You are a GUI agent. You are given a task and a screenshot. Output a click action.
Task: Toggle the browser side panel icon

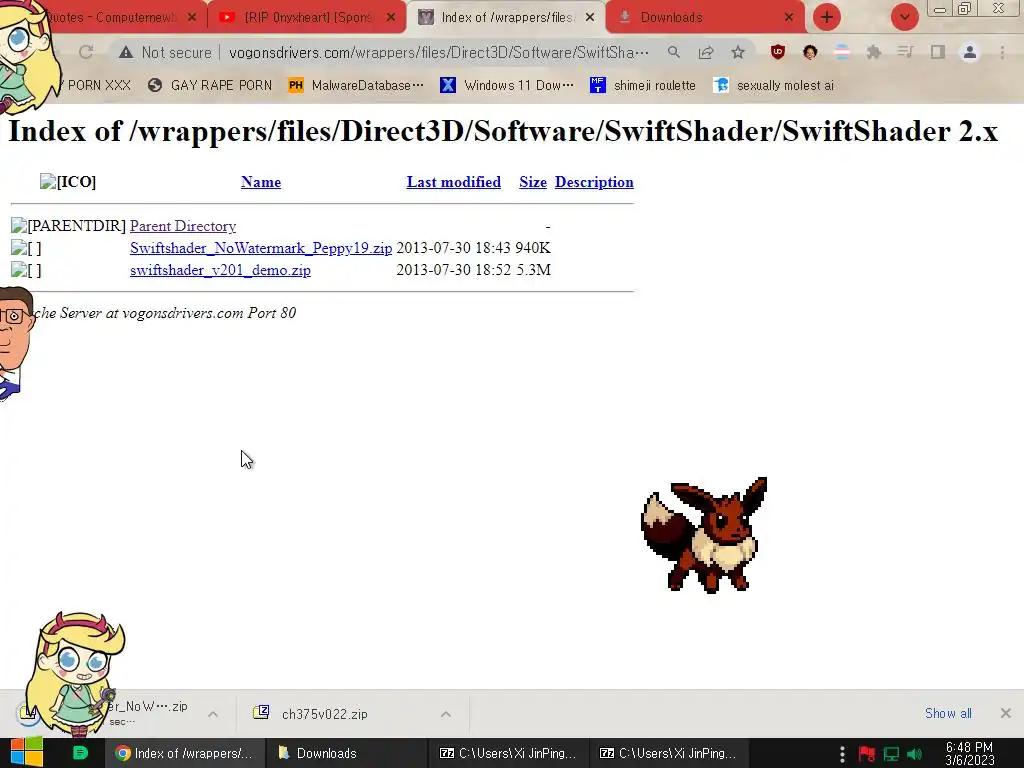tap(938, 52)
